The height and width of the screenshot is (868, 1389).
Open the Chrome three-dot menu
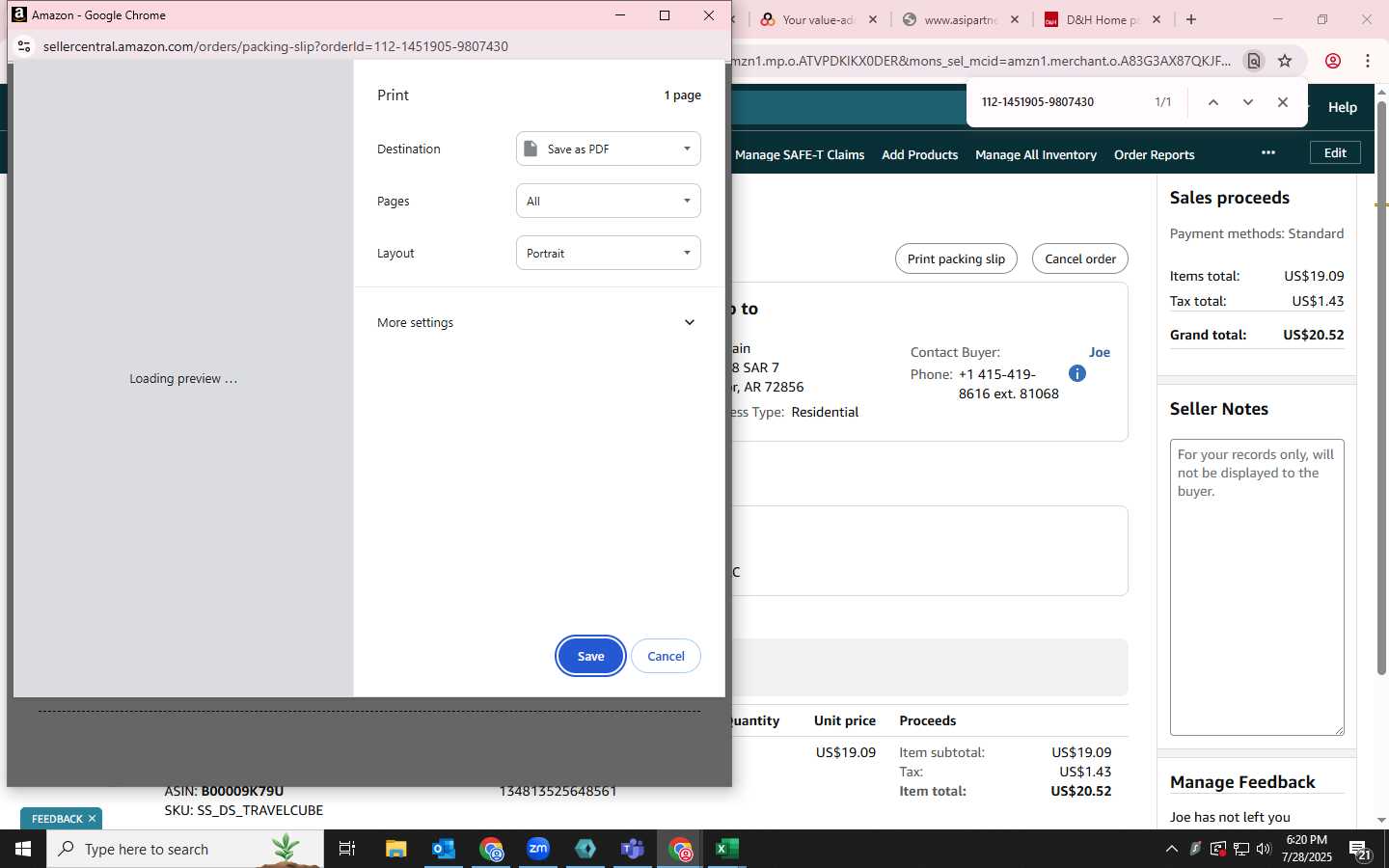pos(1368,61)
